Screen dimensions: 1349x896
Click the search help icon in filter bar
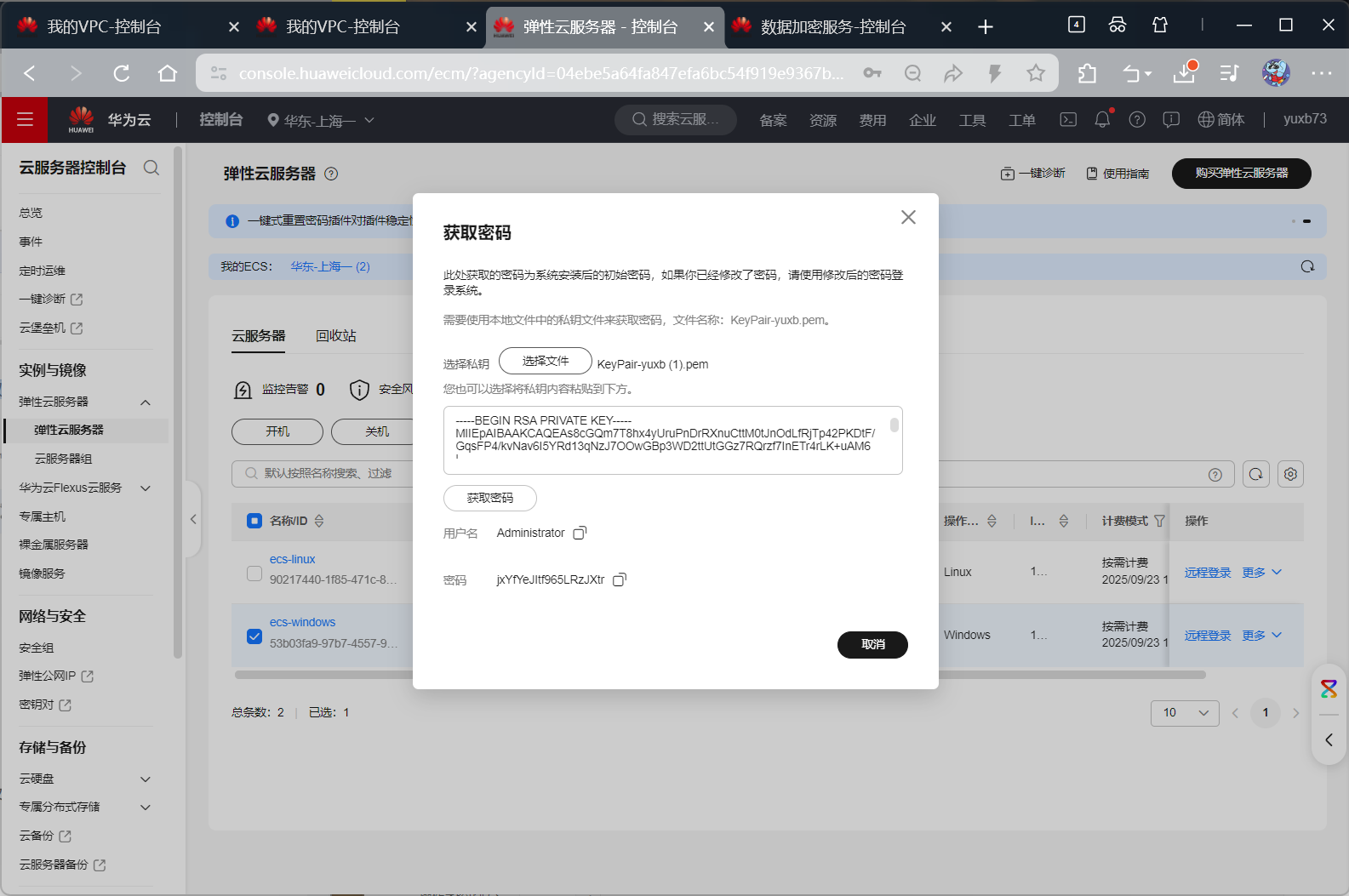click(x=1215, y=475)
